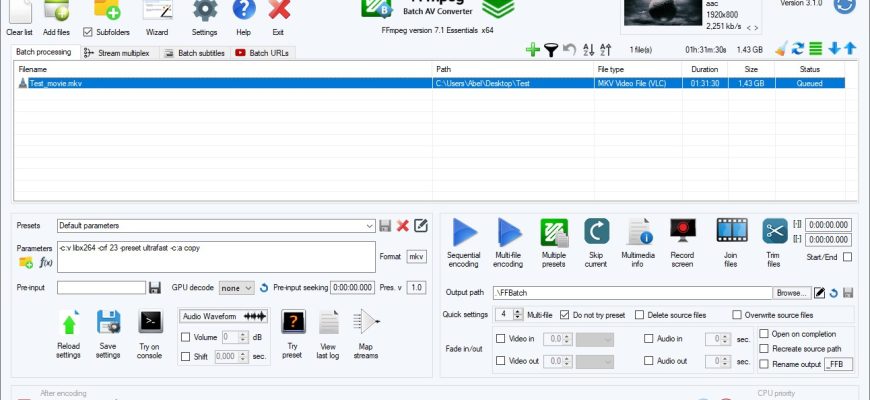This screenshot has width=870, height=400.
Task: Click the Volume dB stepper
Action: (242, 337)
